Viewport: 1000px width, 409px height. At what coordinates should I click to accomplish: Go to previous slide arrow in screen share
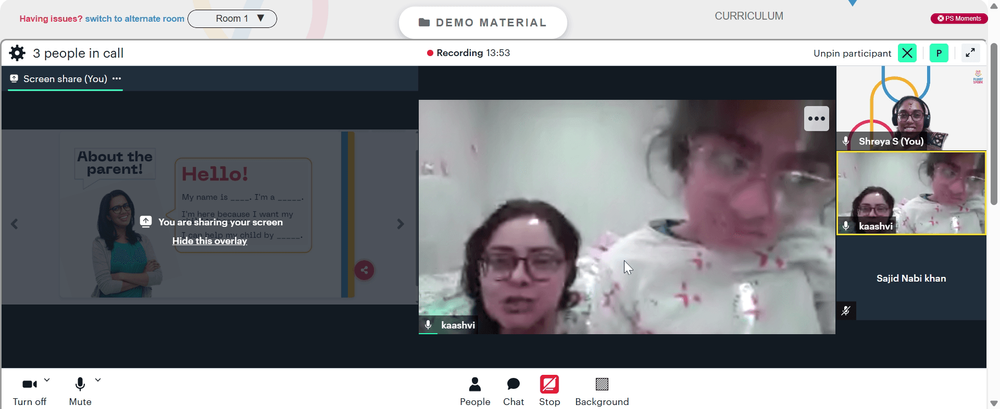tap(14, 223)
